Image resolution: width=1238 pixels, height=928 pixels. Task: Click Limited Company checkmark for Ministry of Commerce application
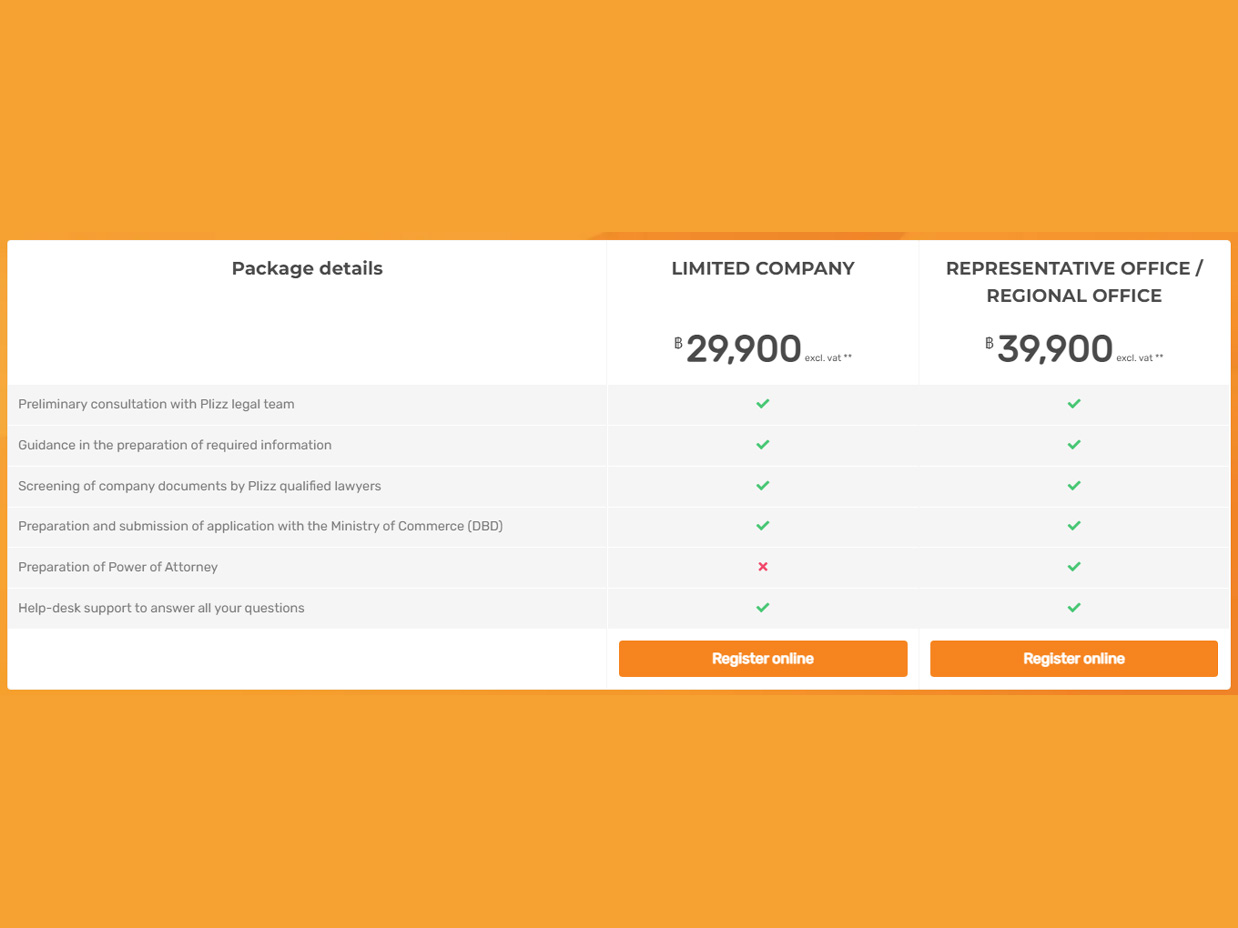point(763,526)
